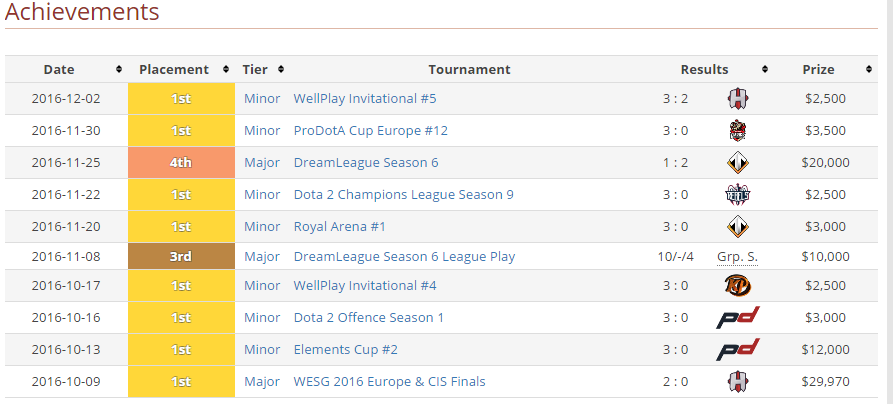The image size is (893, 404).
Task: Click the Grp. S. abbreviation
Action: pos(737,257)
